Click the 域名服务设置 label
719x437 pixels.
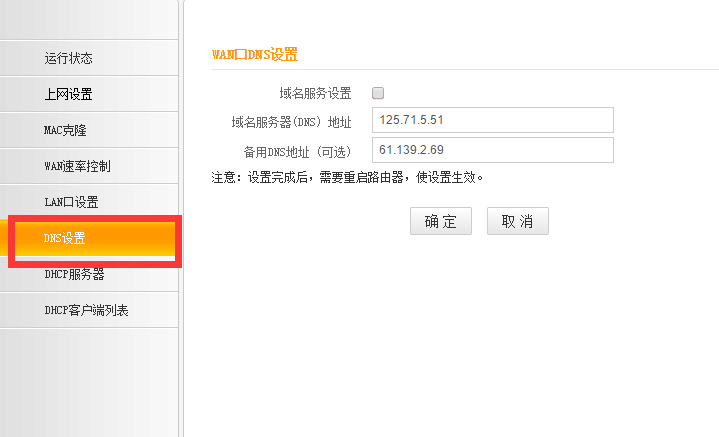click(x=315, y=94)
